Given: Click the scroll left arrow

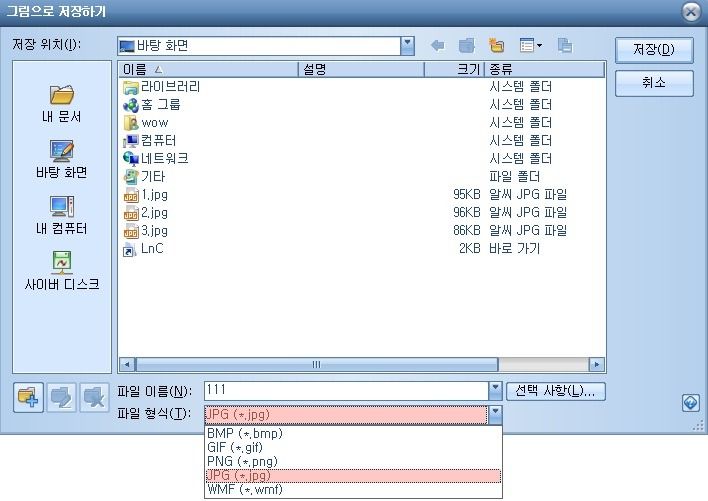Looking at the screenshot, I should [127, 364].
